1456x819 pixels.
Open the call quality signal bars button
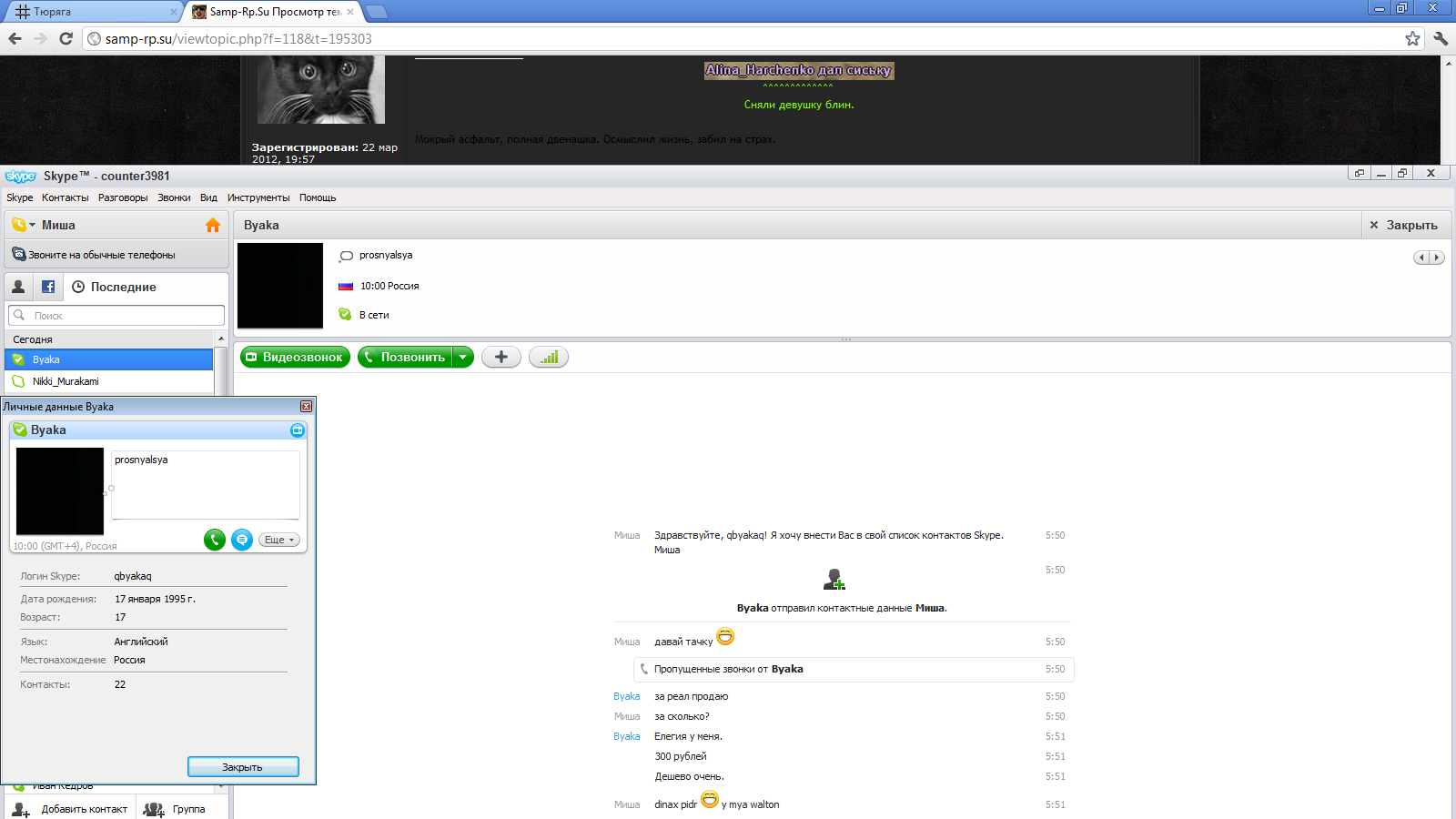point(549,358)
